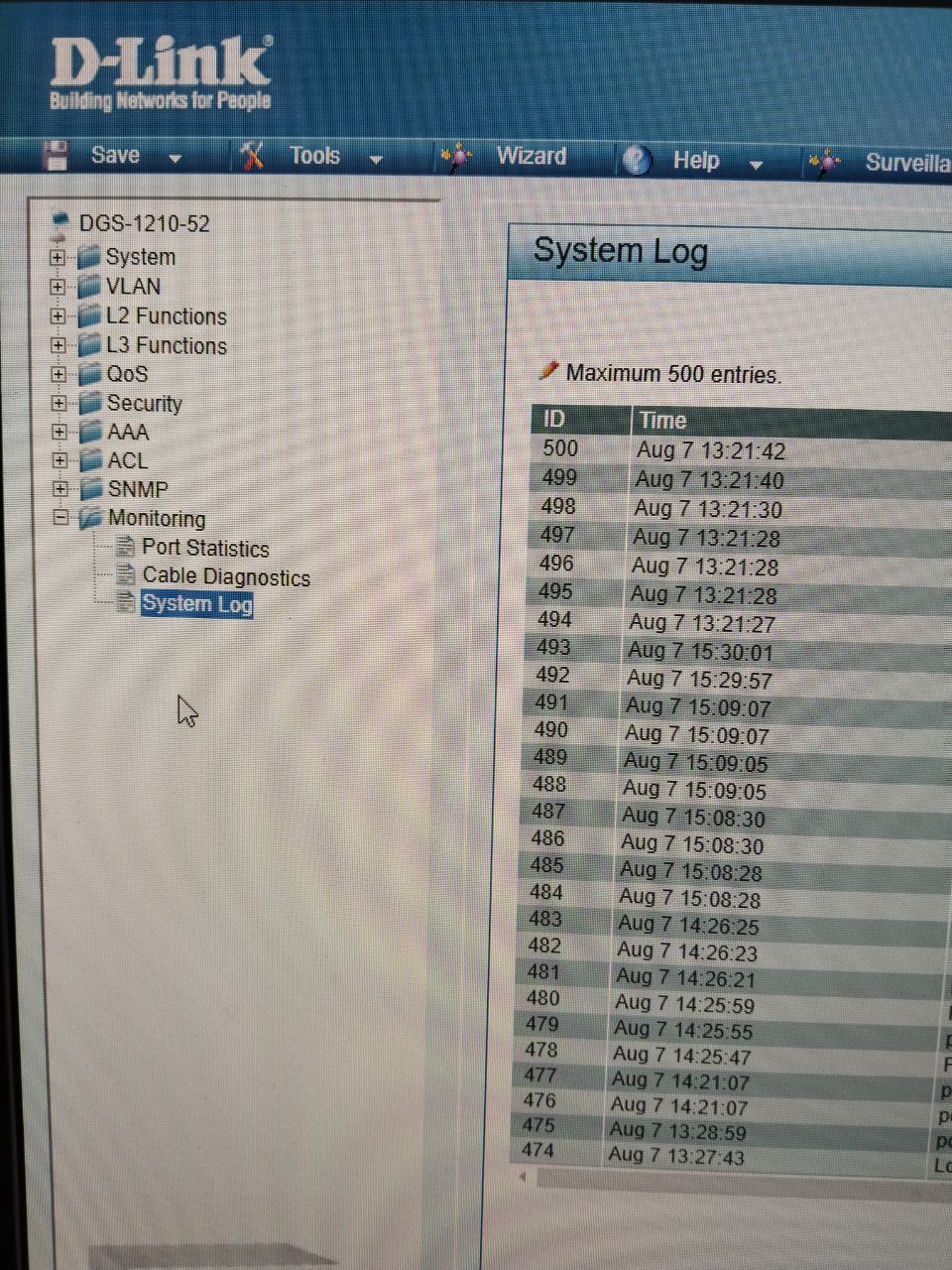Open the Help dropdown arrow

click(x=756, y=165)
